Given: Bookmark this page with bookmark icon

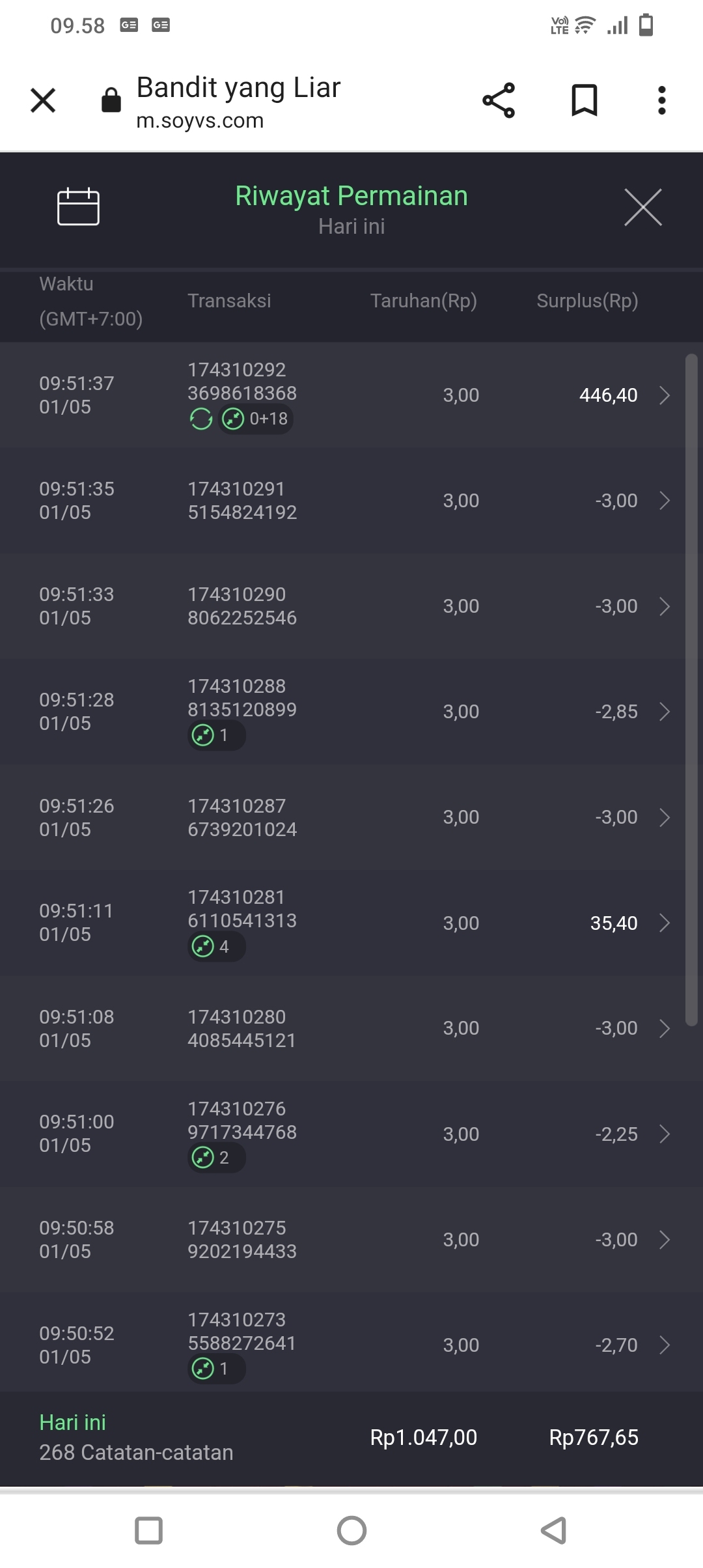Looking at the screenshot, I should pyautogui.click(x=584, y=100).
